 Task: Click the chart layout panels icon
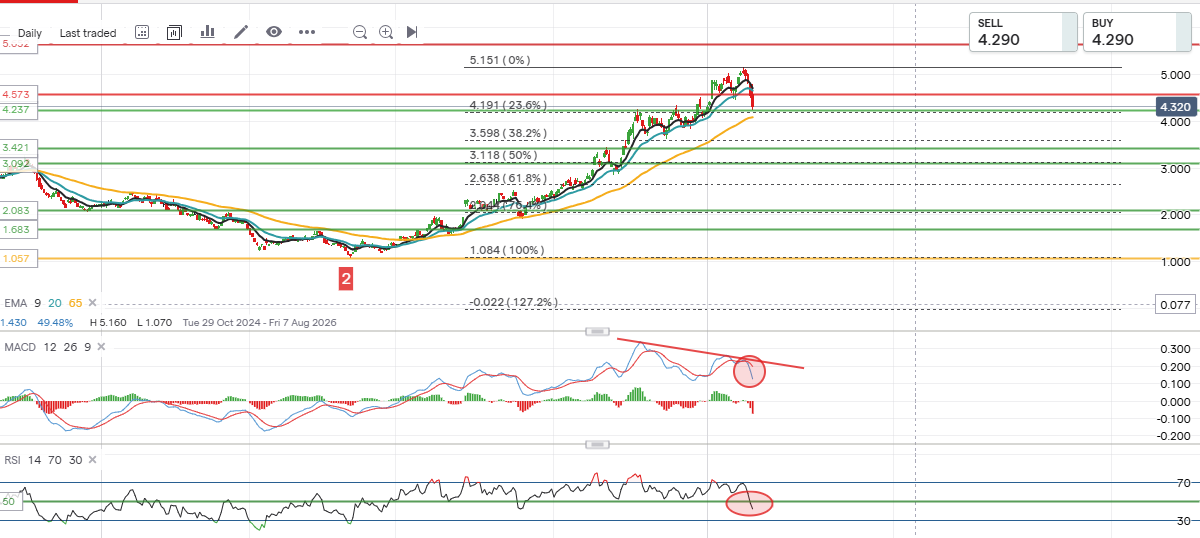pyautogui.click(x=174, y=32)
